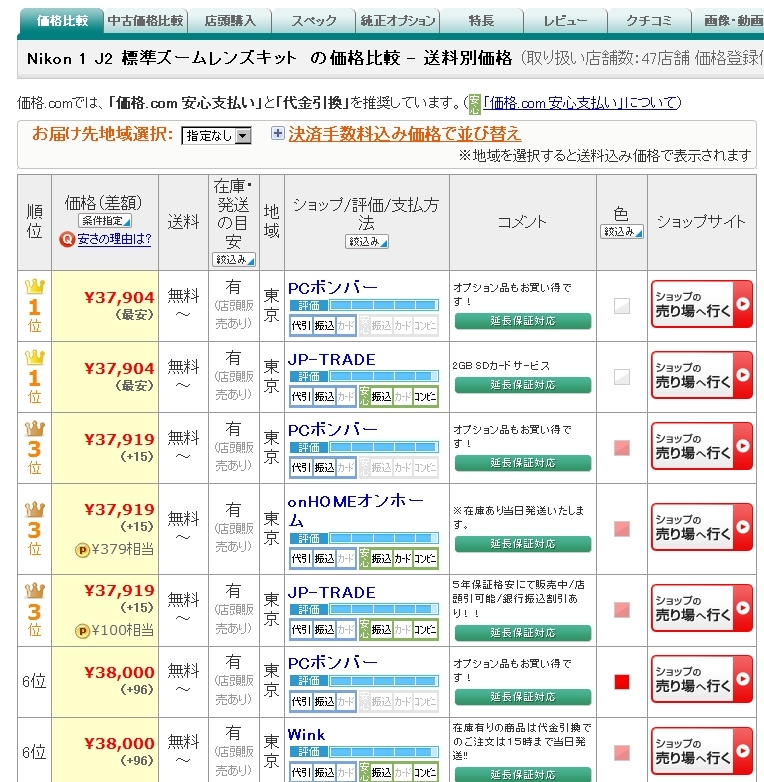Click the price ¥37,904 in JP-TRADE row
The height and width of the screenshot is (782, 764).
(119, 369)
